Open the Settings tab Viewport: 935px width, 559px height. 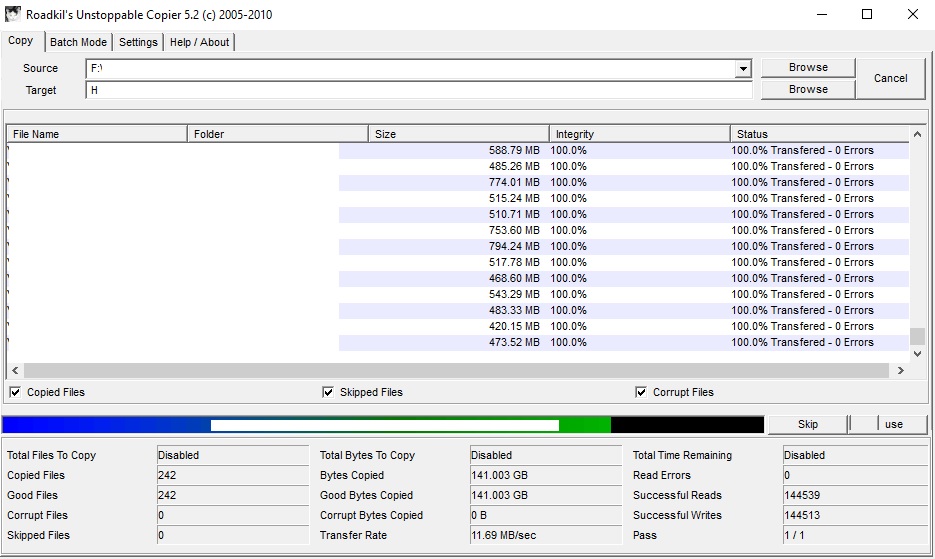[138, 42]
